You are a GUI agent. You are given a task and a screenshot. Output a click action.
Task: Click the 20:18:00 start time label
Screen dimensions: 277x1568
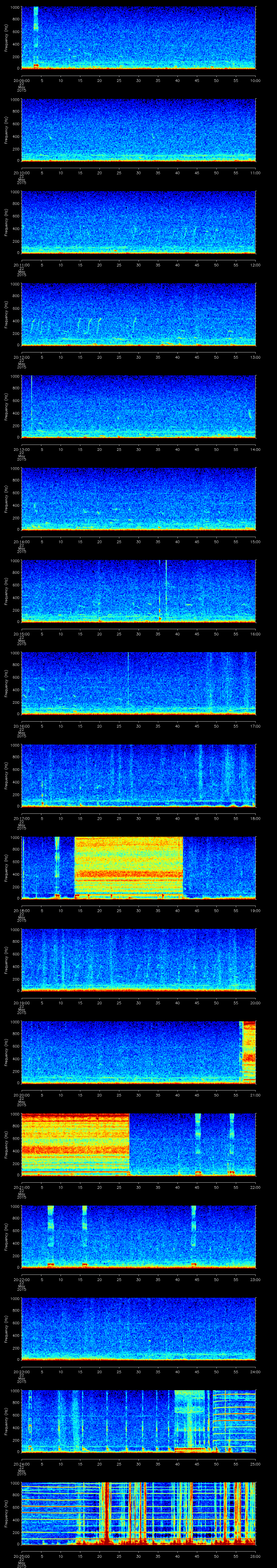click(x=21, y=910)
